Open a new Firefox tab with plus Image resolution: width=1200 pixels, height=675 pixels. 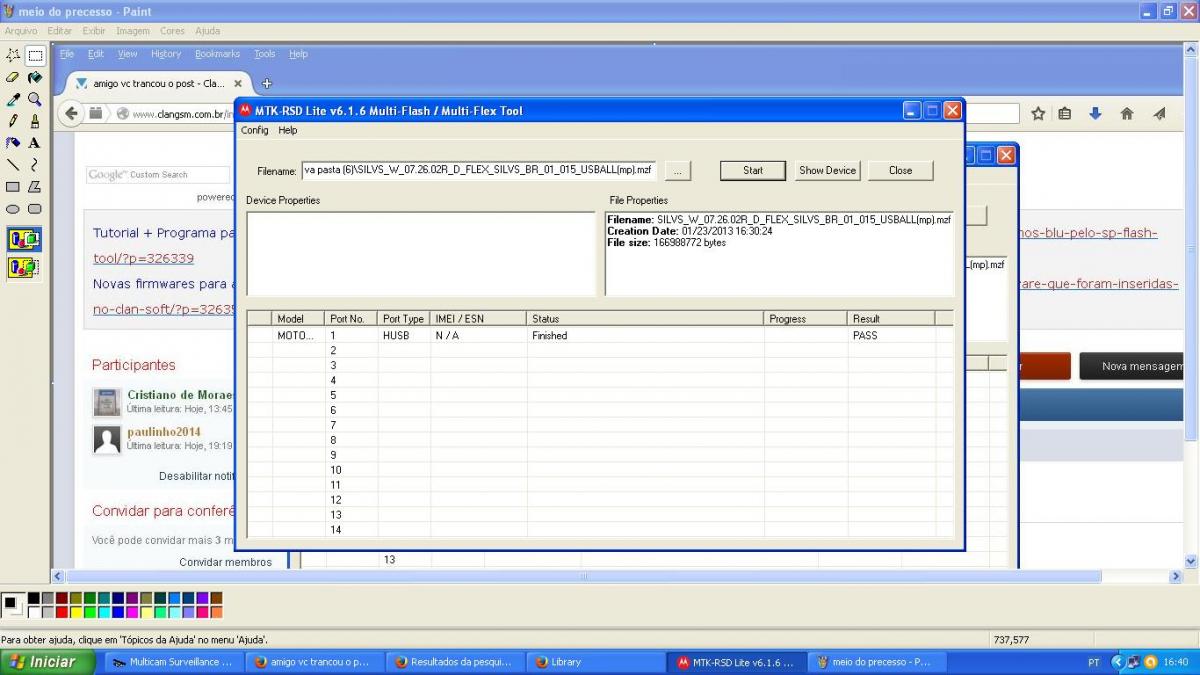coord(266,84)
